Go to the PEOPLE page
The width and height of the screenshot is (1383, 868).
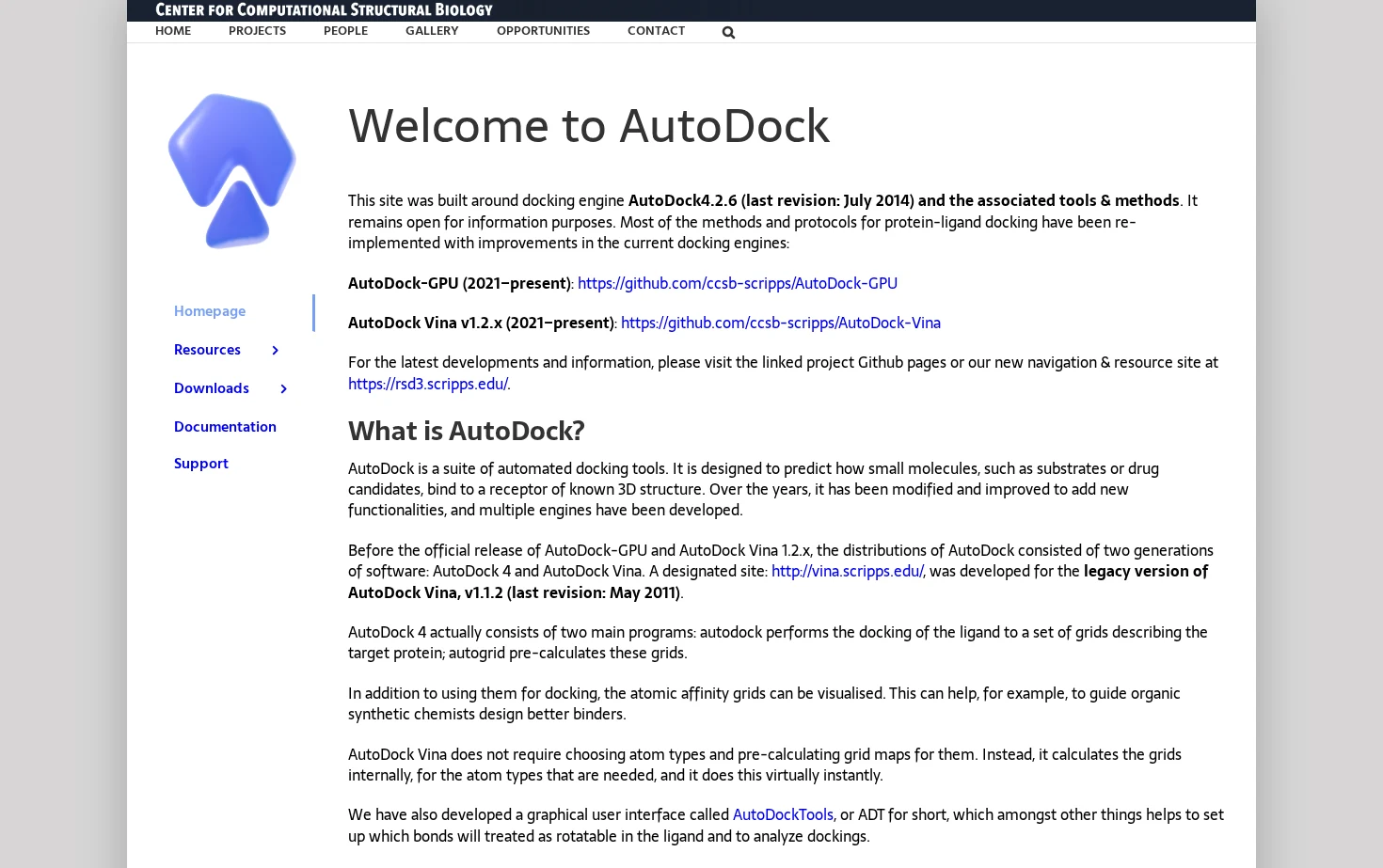tap(345, 31)
